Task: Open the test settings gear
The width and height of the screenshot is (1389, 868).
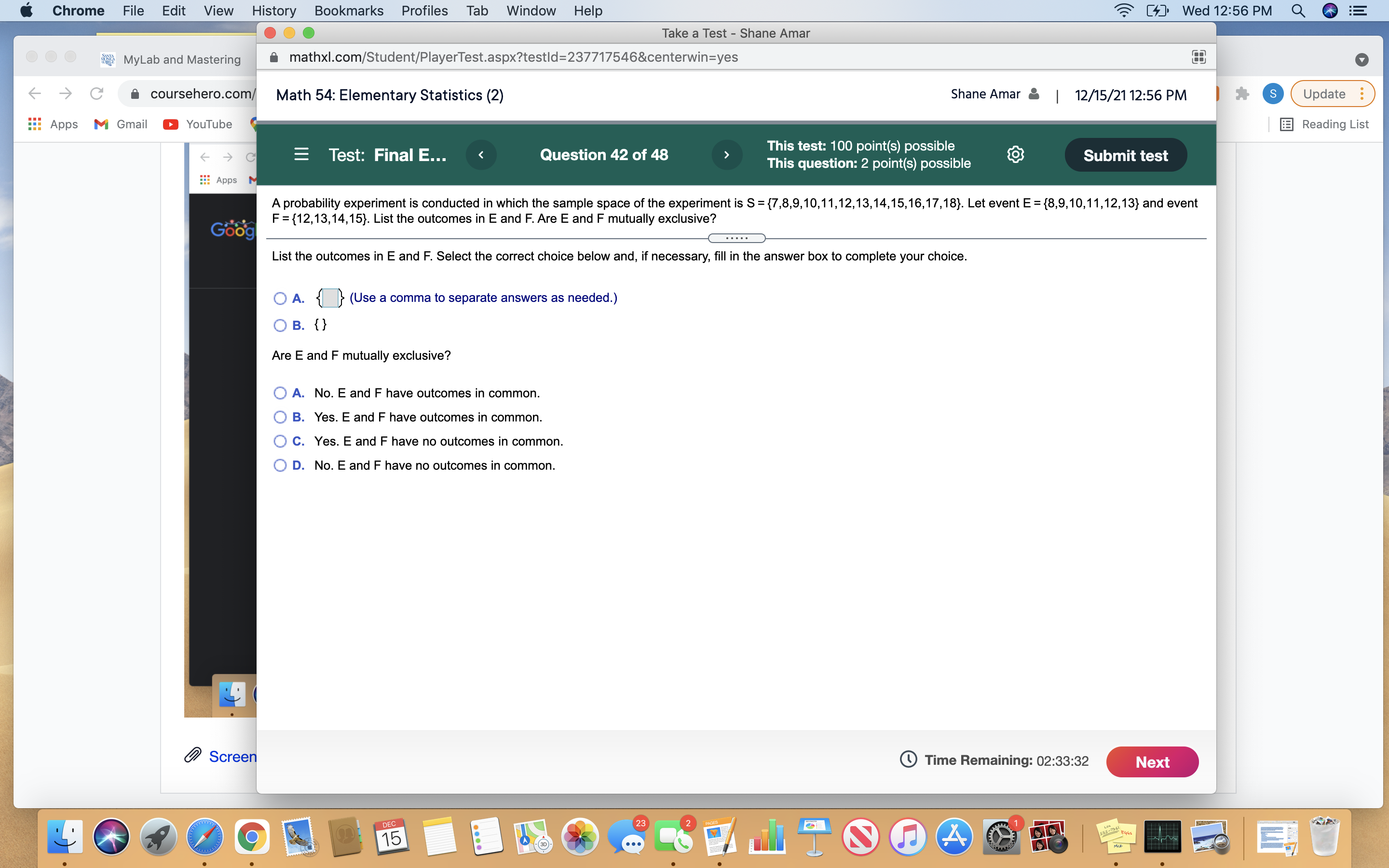Action: point(1015,154)
